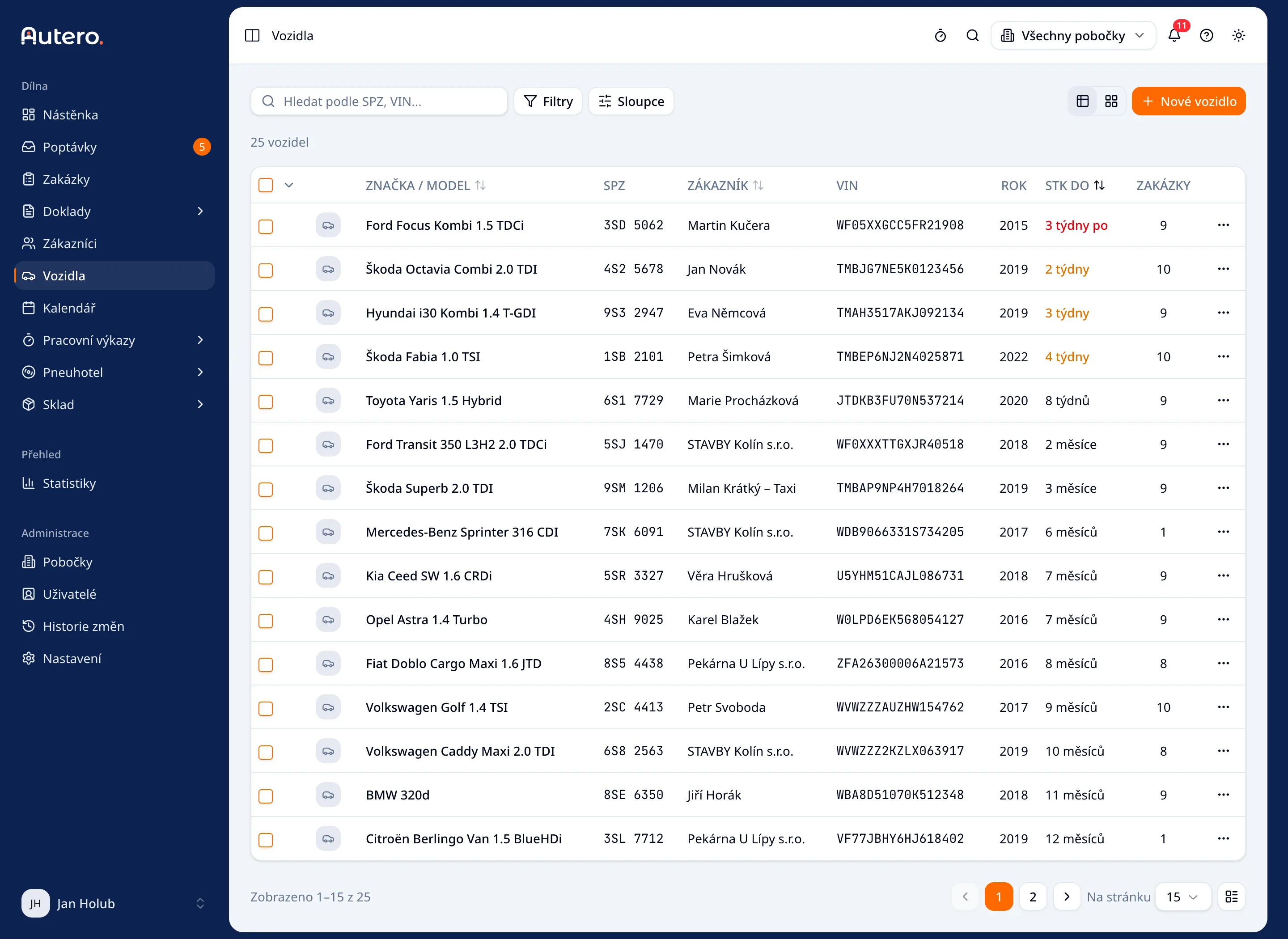Expand selection options chevron in header
This screenshot has width=1288, height=939.
[x=289, y=185]
